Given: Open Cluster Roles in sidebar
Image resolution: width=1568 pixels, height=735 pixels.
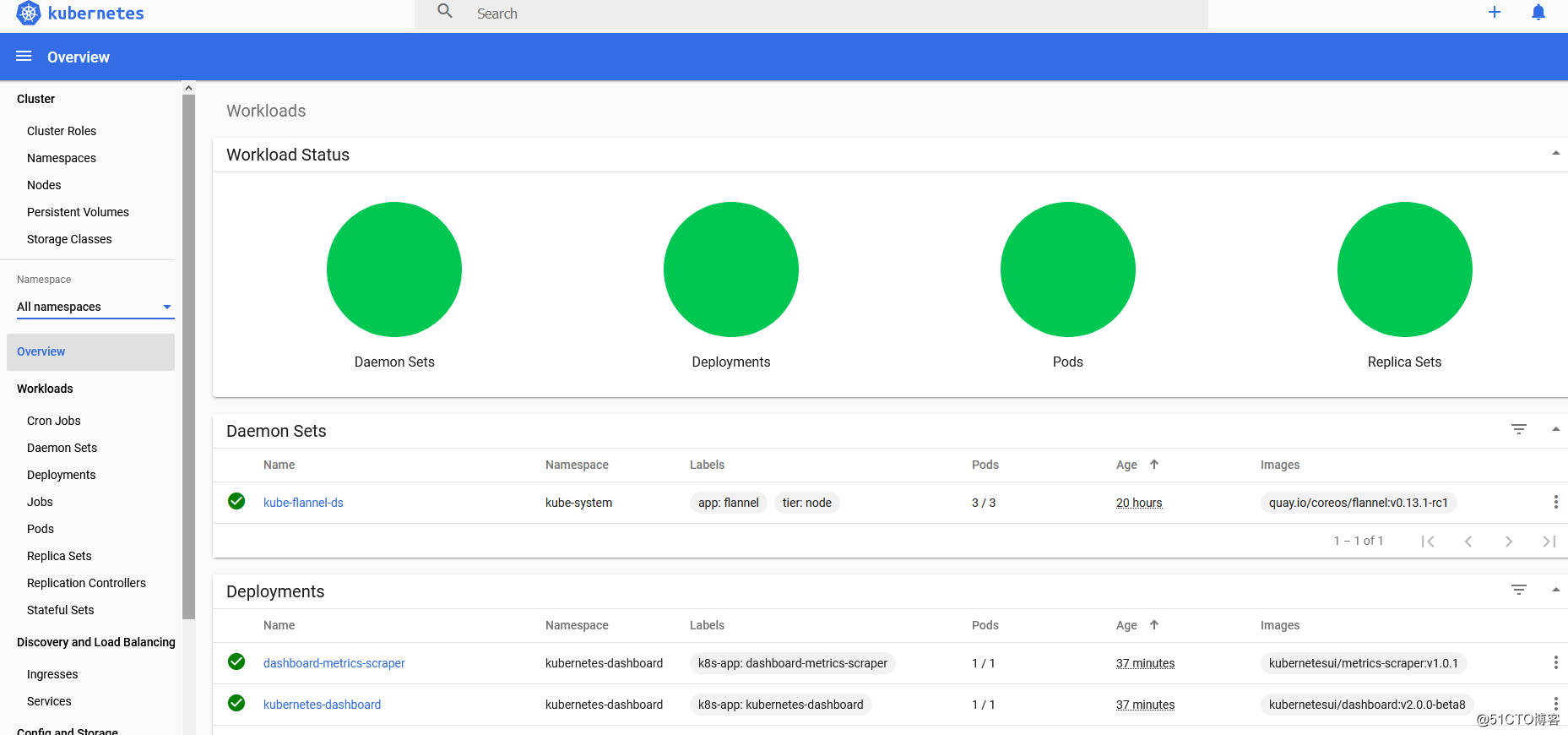Looking at the screenshot, I should click(x=62, y=131).
